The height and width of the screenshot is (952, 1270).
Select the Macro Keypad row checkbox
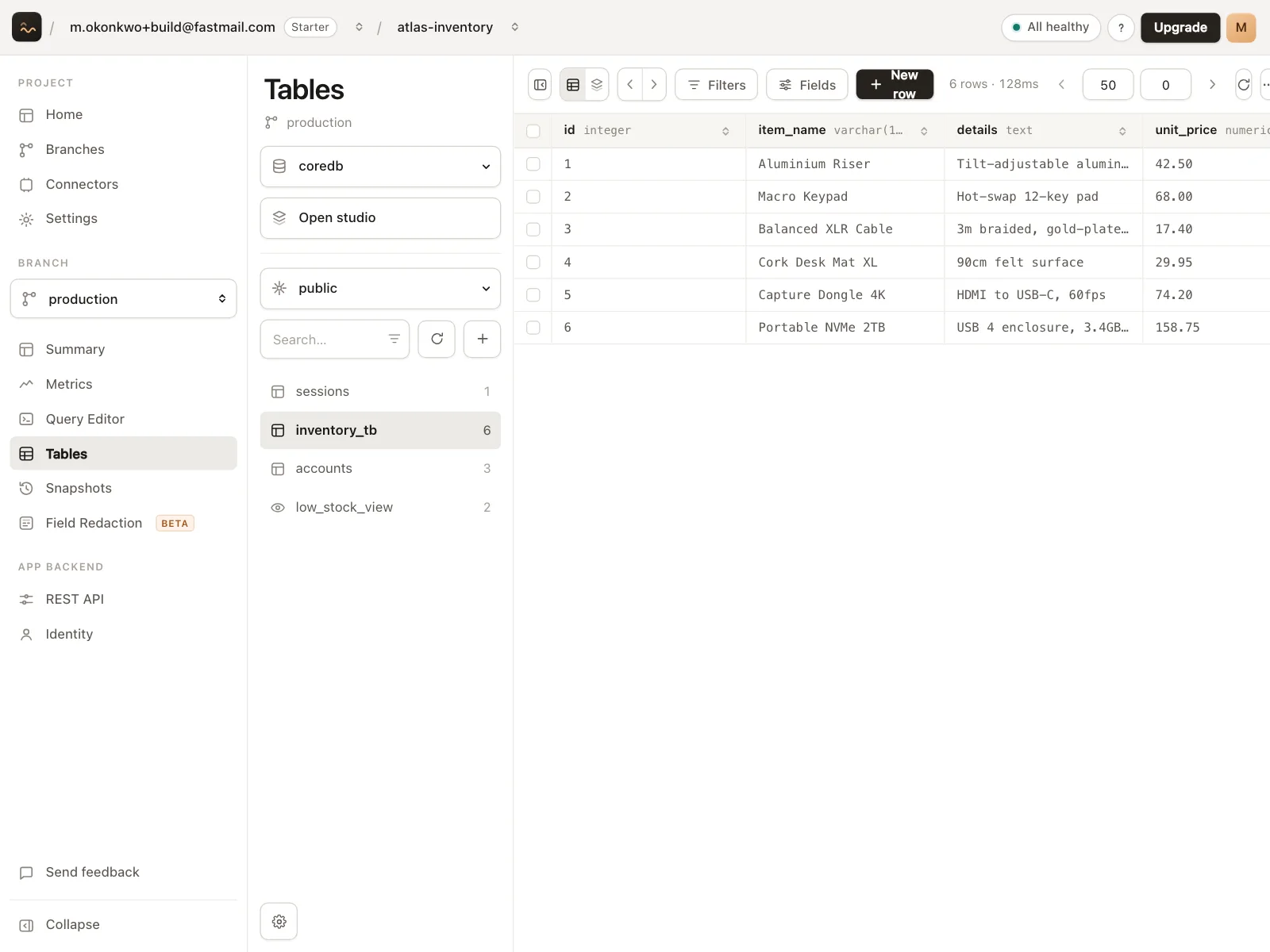(533, 196)
